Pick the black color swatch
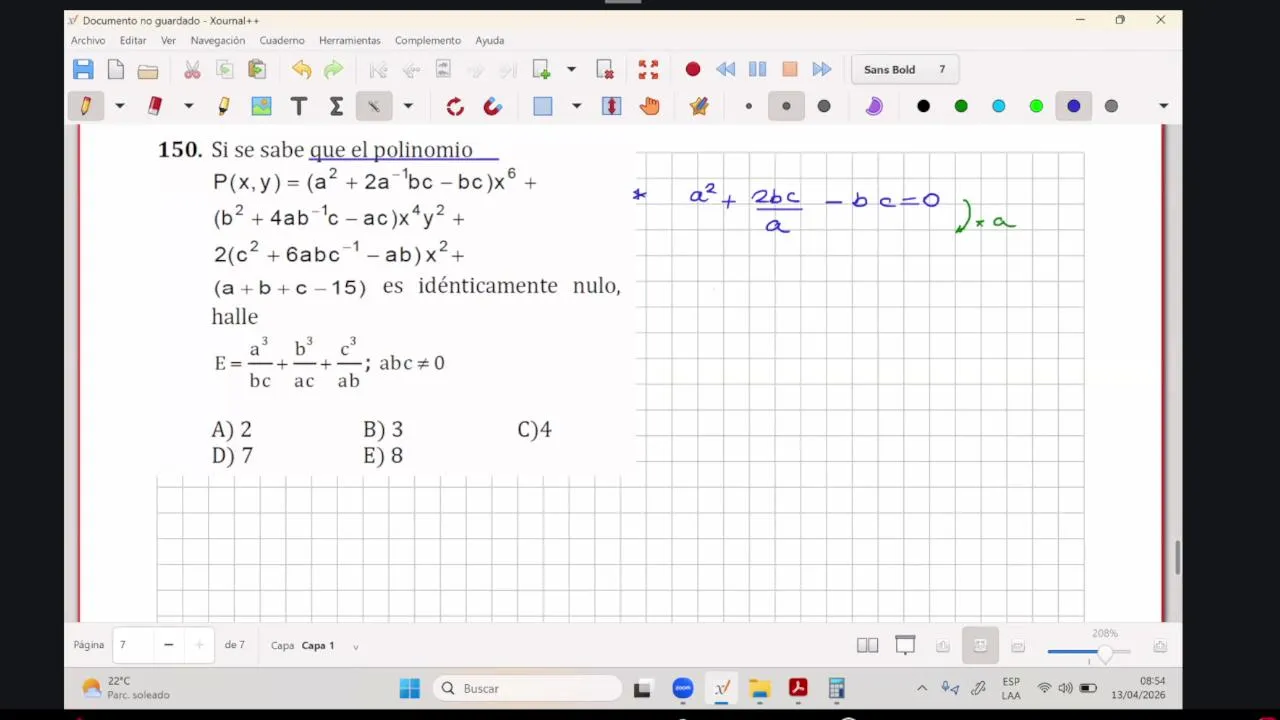Screen dimensions: 1280x720 (x=923, y=106)
